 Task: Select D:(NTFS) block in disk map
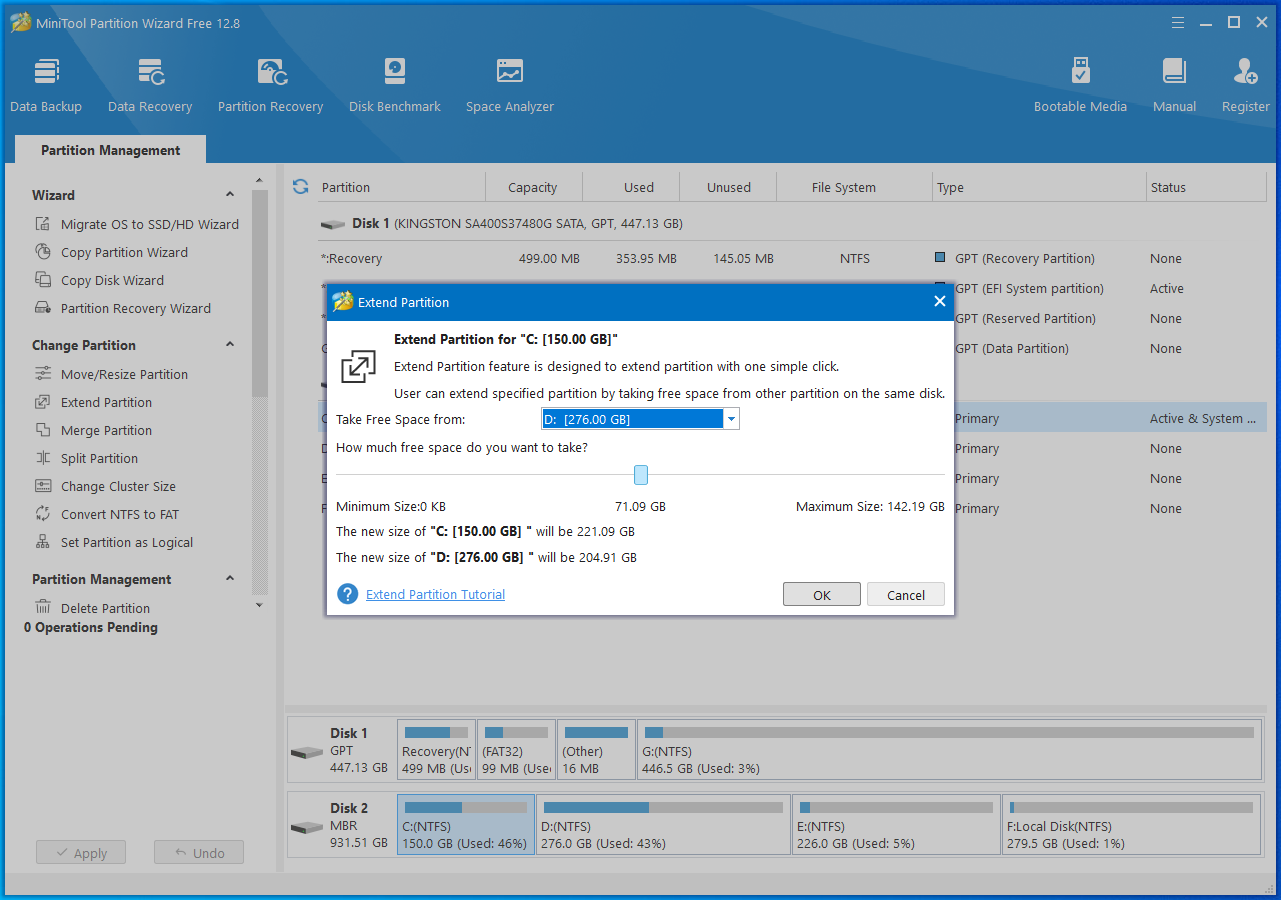(664, 825)
